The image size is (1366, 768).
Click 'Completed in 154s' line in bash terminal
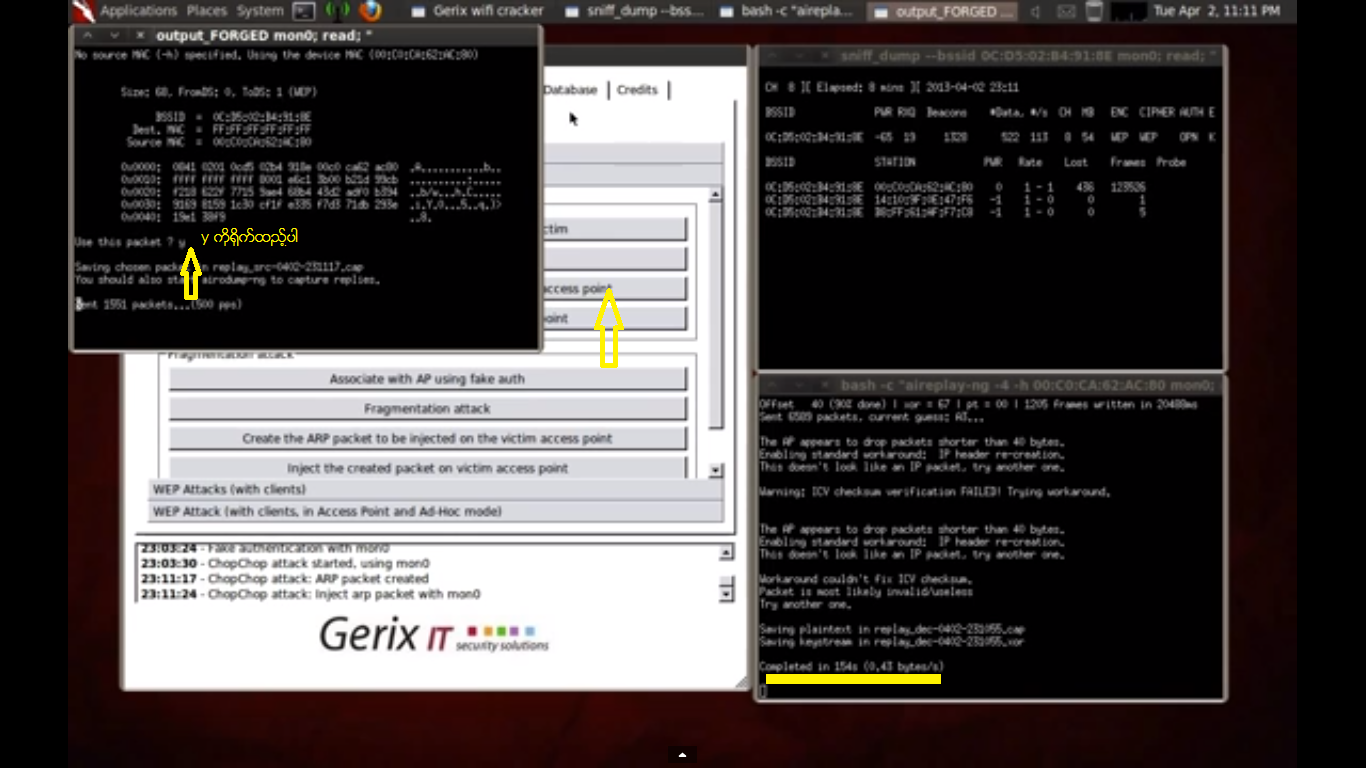click(852, 667)
